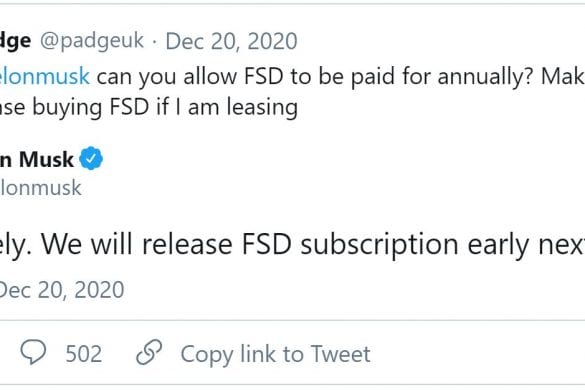Select the Copy link to Tweet label
The height and width of the screenshot is (390, 585).
(x=275, y=354)
